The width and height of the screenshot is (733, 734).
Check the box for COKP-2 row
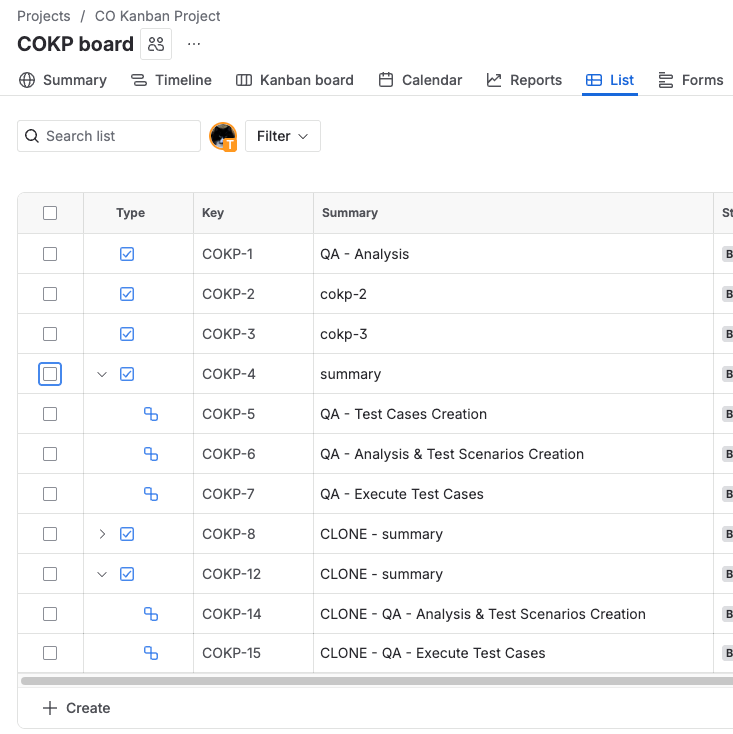click(x=50, y=294)
